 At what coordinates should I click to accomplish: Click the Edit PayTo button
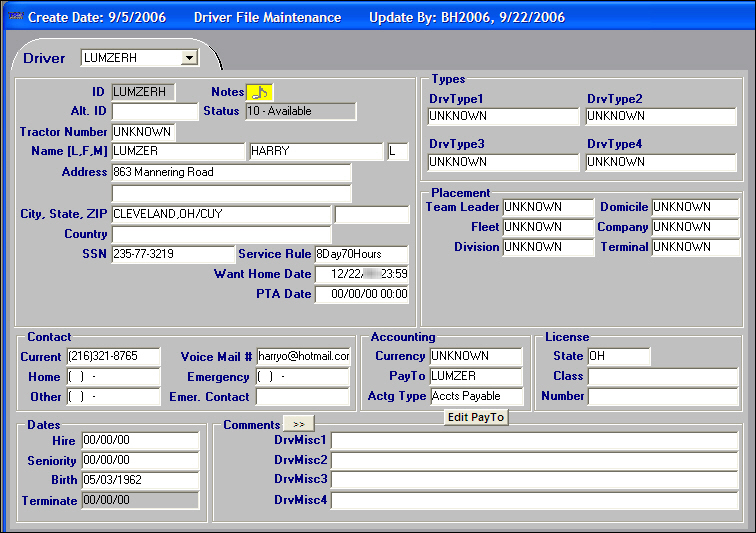point(476,417)
